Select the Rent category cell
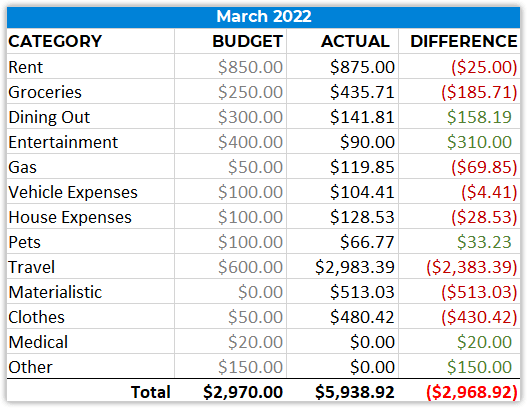Screen dimensions: 527x408 pos(90,67)
